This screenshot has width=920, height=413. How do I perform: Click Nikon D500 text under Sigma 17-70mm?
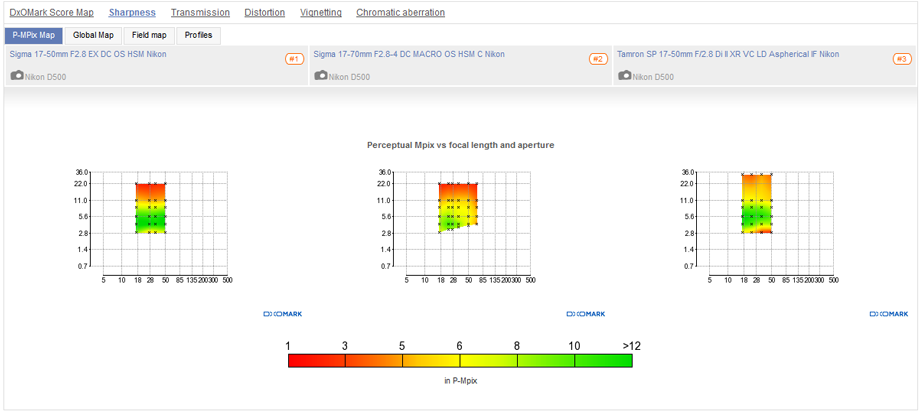[x=350, y=77]
